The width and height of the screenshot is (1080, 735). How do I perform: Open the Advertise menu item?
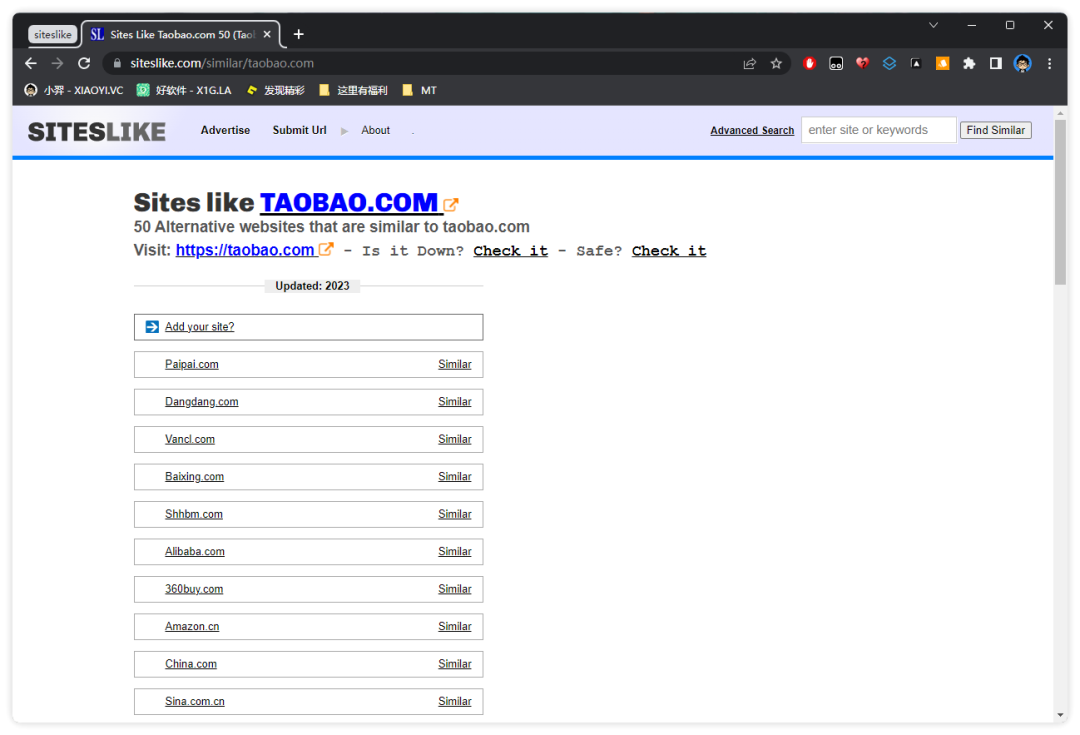pyautogui.click(x=225, y=130)
